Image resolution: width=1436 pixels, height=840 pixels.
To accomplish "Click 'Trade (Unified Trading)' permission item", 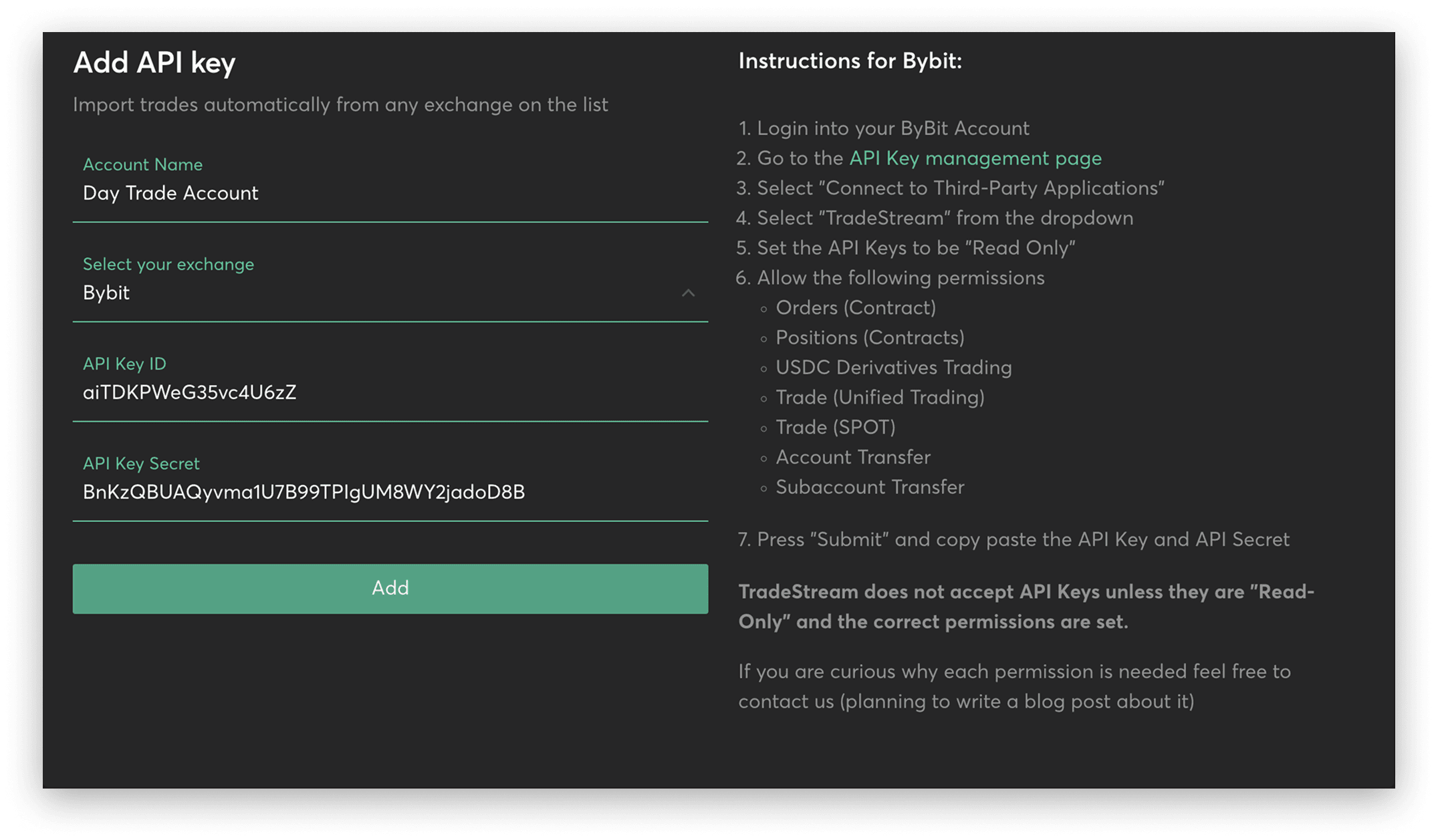I will pyautogui.click(x=880, y=398).
